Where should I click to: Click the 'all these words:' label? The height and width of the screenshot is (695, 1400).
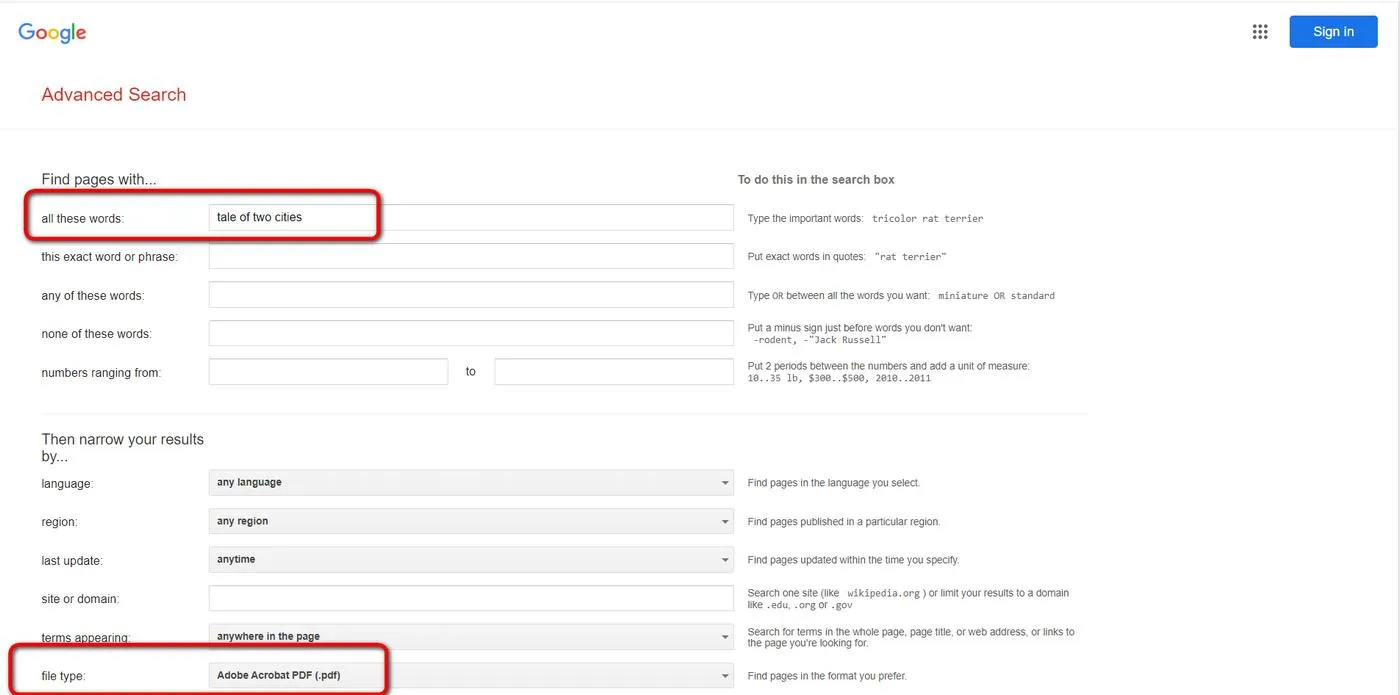(83, 218)
